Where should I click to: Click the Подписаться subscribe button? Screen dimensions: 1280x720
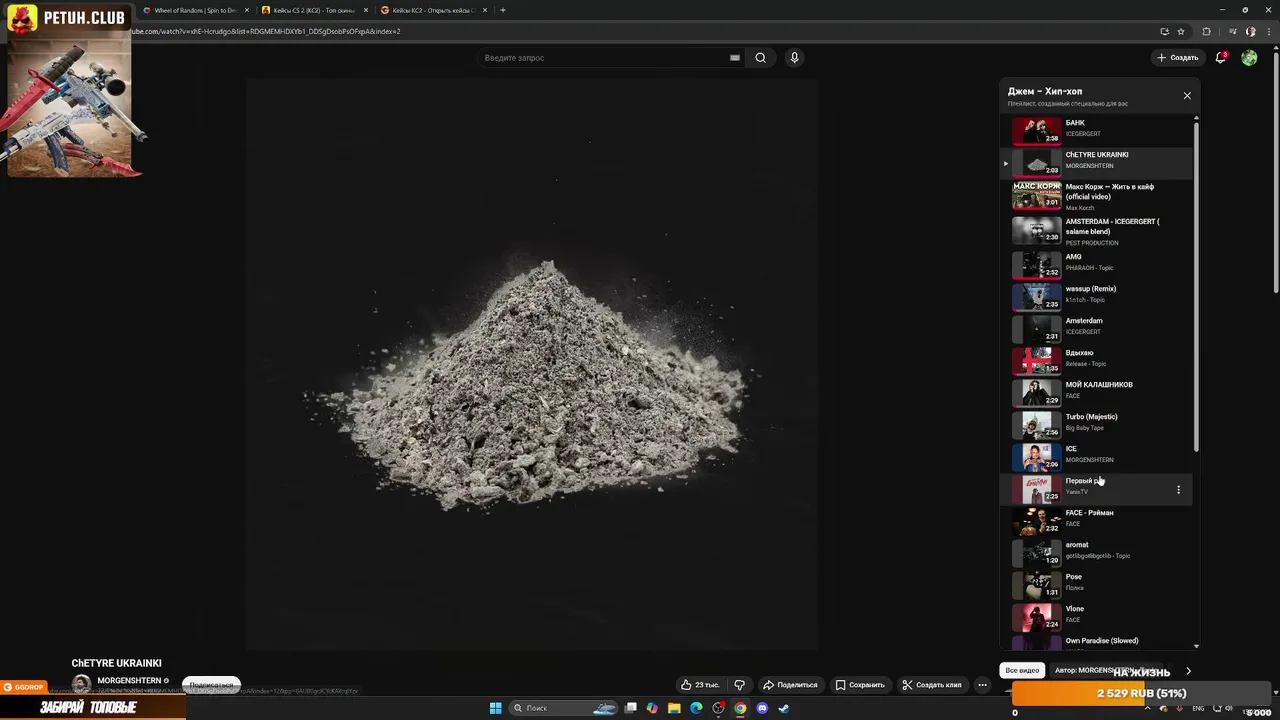coord(211,685)
